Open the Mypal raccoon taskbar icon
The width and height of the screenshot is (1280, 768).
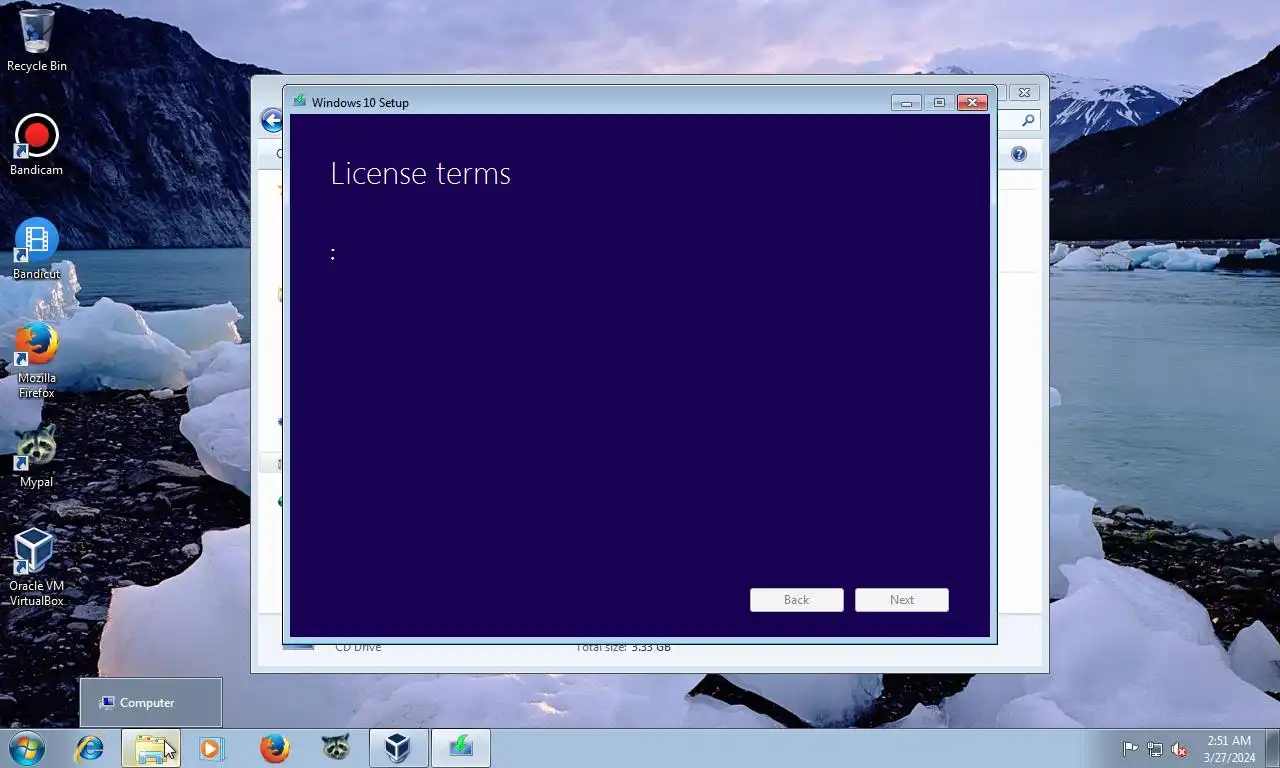[336, 748]
